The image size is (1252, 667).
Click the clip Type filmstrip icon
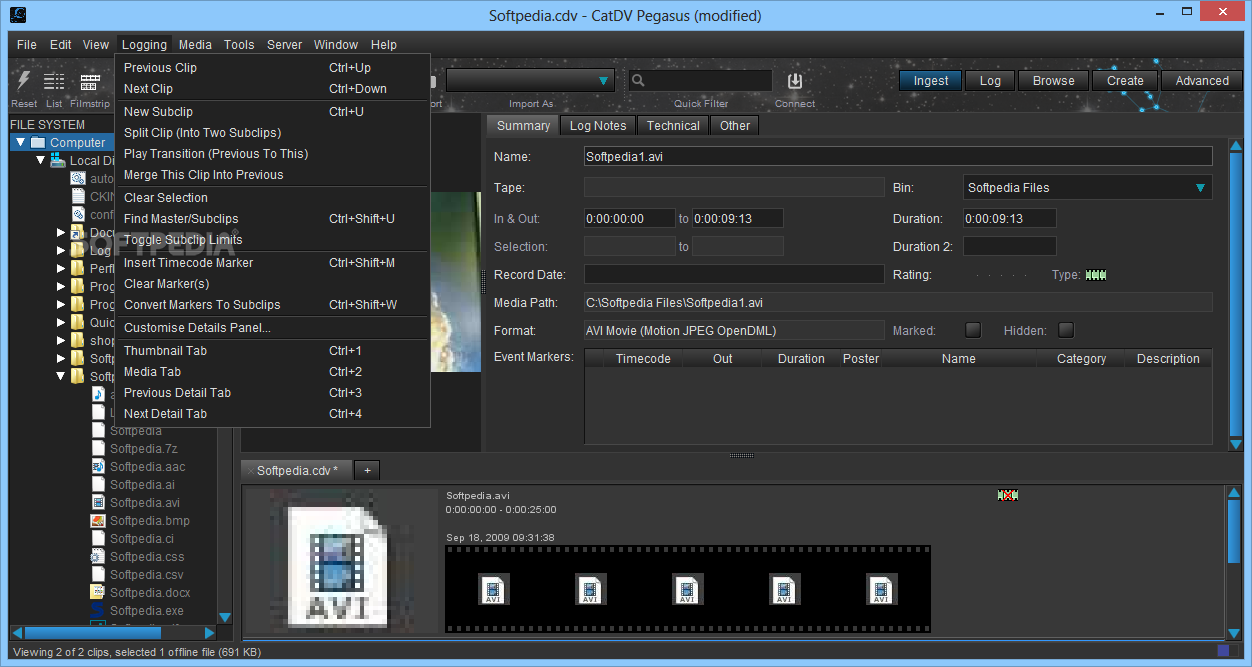pyautogui.click(x=1096, y=275)
